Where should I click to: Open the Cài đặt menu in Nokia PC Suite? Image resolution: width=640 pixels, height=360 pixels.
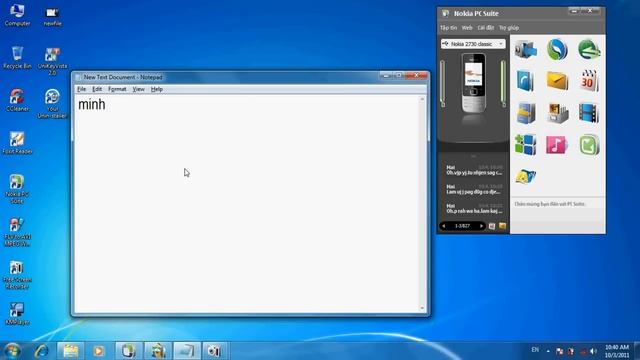486,28
